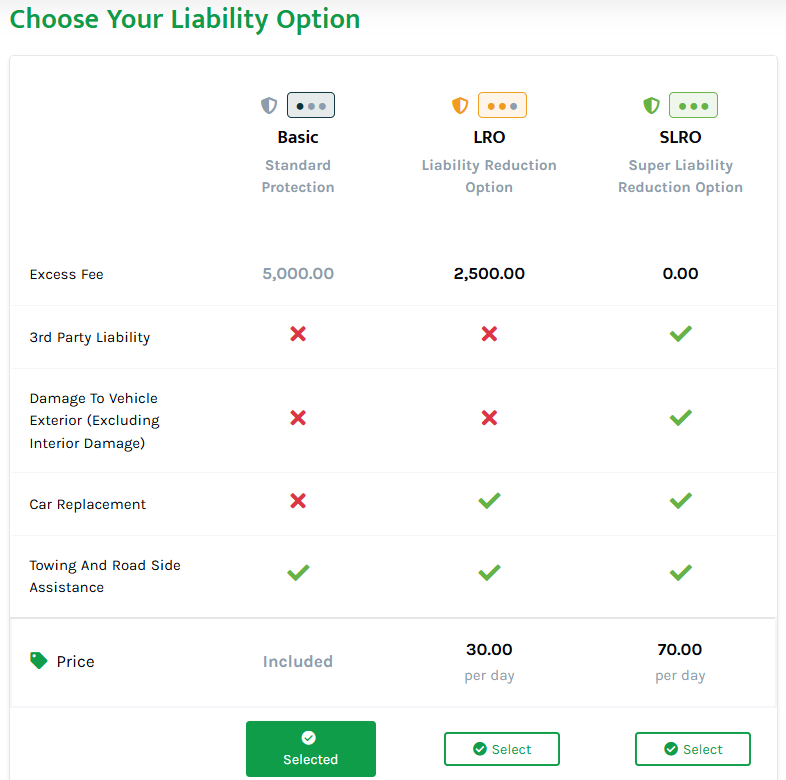Choose the LRO option with Select button

click(x=502, y=749)
